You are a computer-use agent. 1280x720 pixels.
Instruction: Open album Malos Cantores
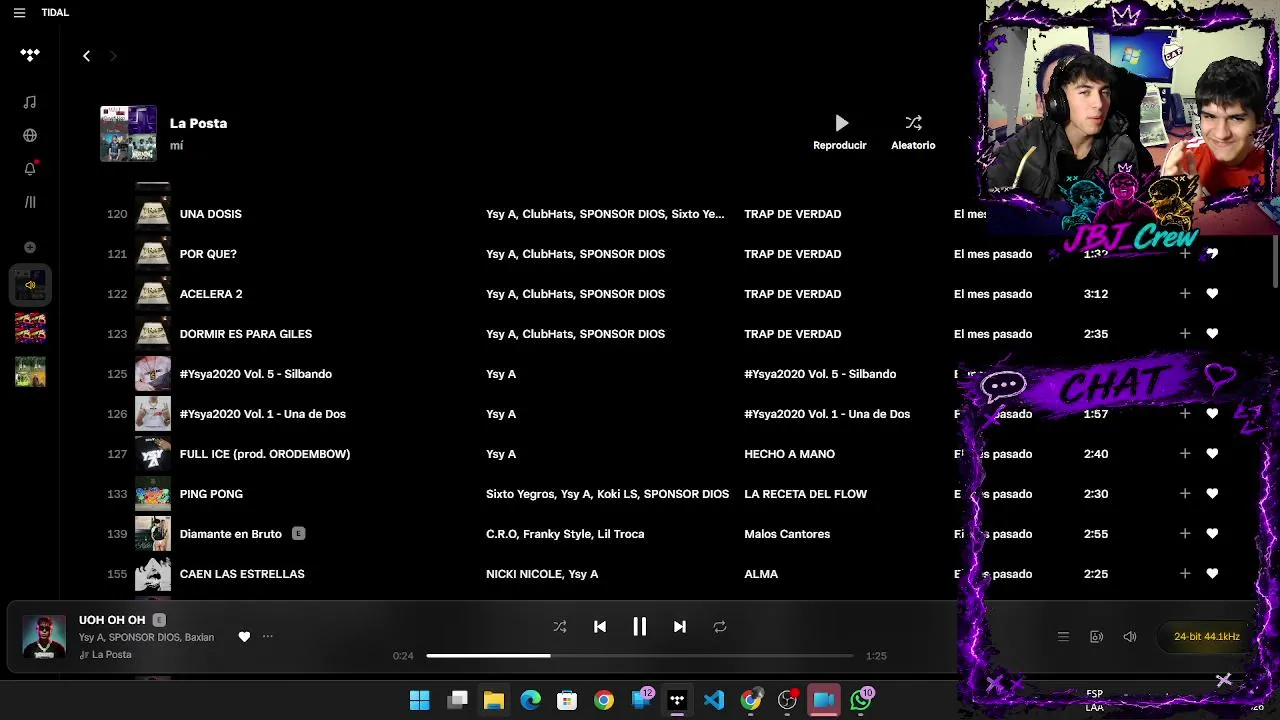tap(787, 534)
